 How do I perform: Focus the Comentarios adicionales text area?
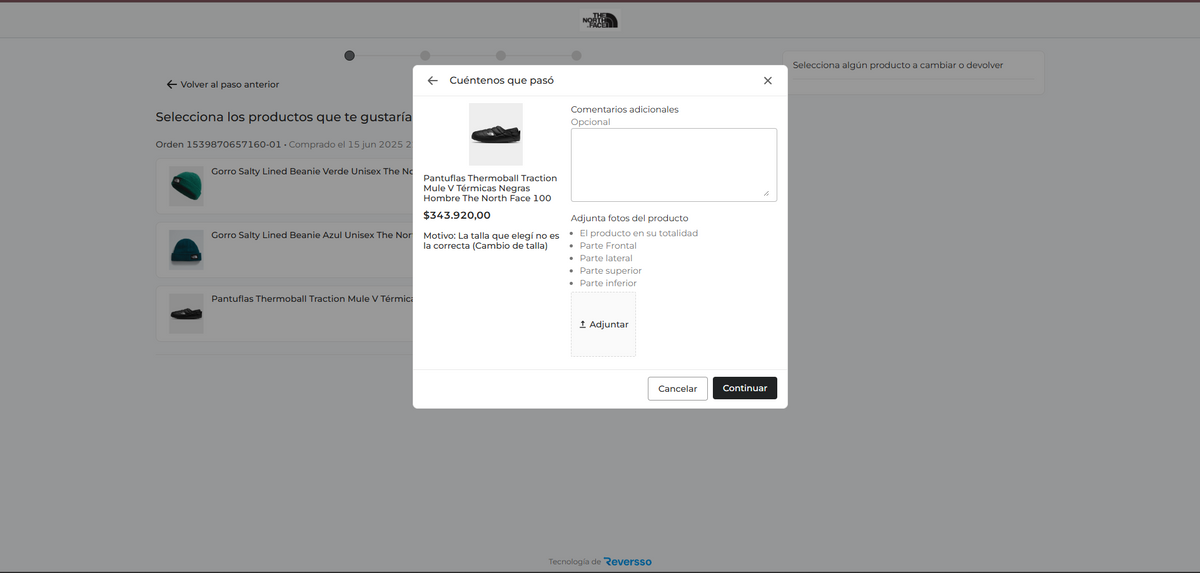674,164
